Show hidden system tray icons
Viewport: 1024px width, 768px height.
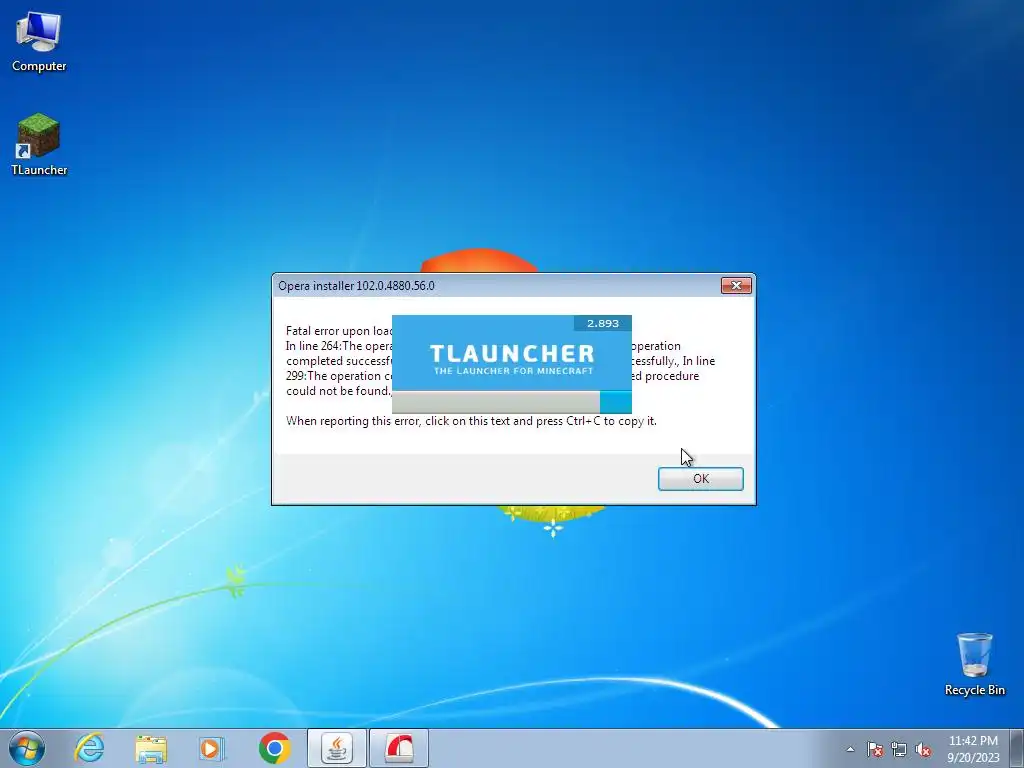click(x=850, y=749)
